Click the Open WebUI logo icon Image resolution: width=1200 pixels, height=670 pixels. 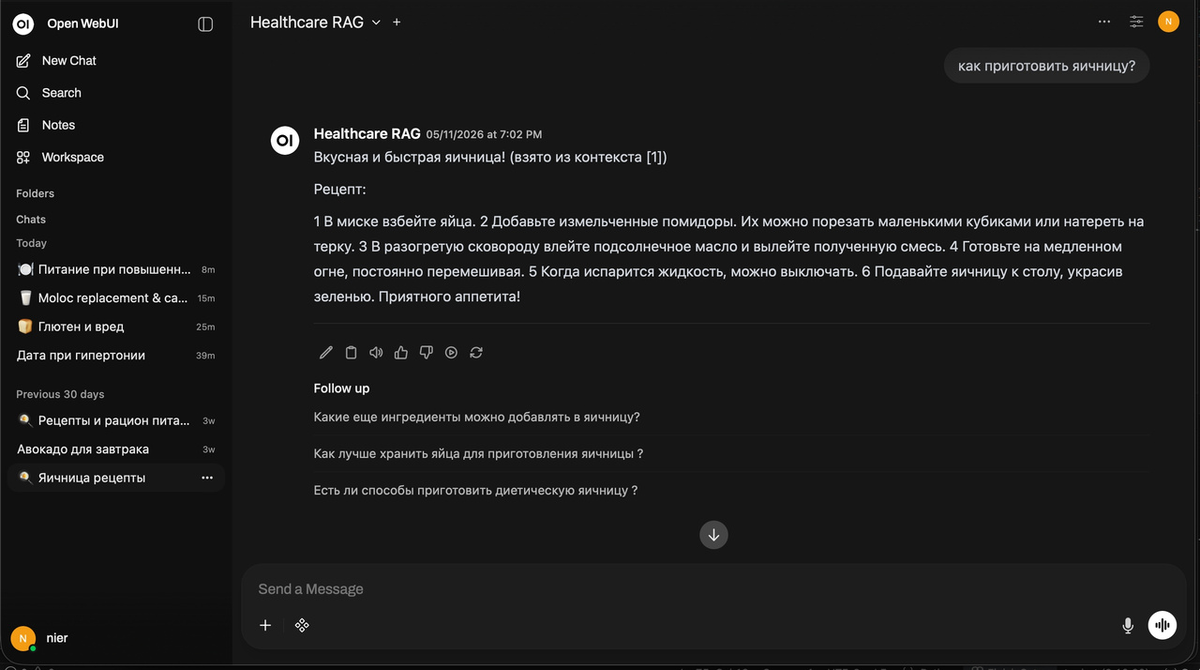24,24
